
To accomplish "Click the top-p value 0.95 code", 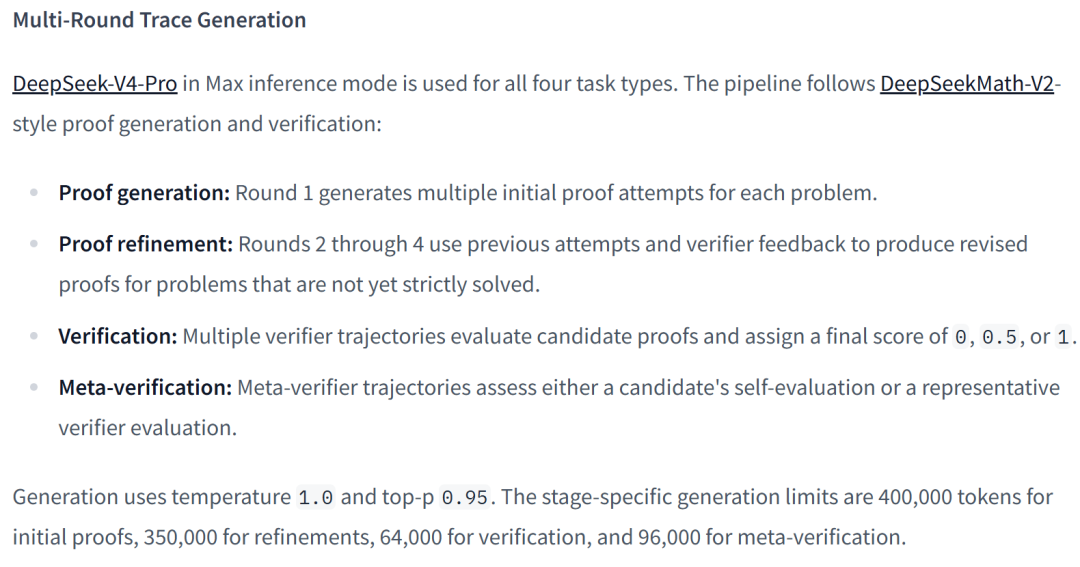I will point(464,497).
